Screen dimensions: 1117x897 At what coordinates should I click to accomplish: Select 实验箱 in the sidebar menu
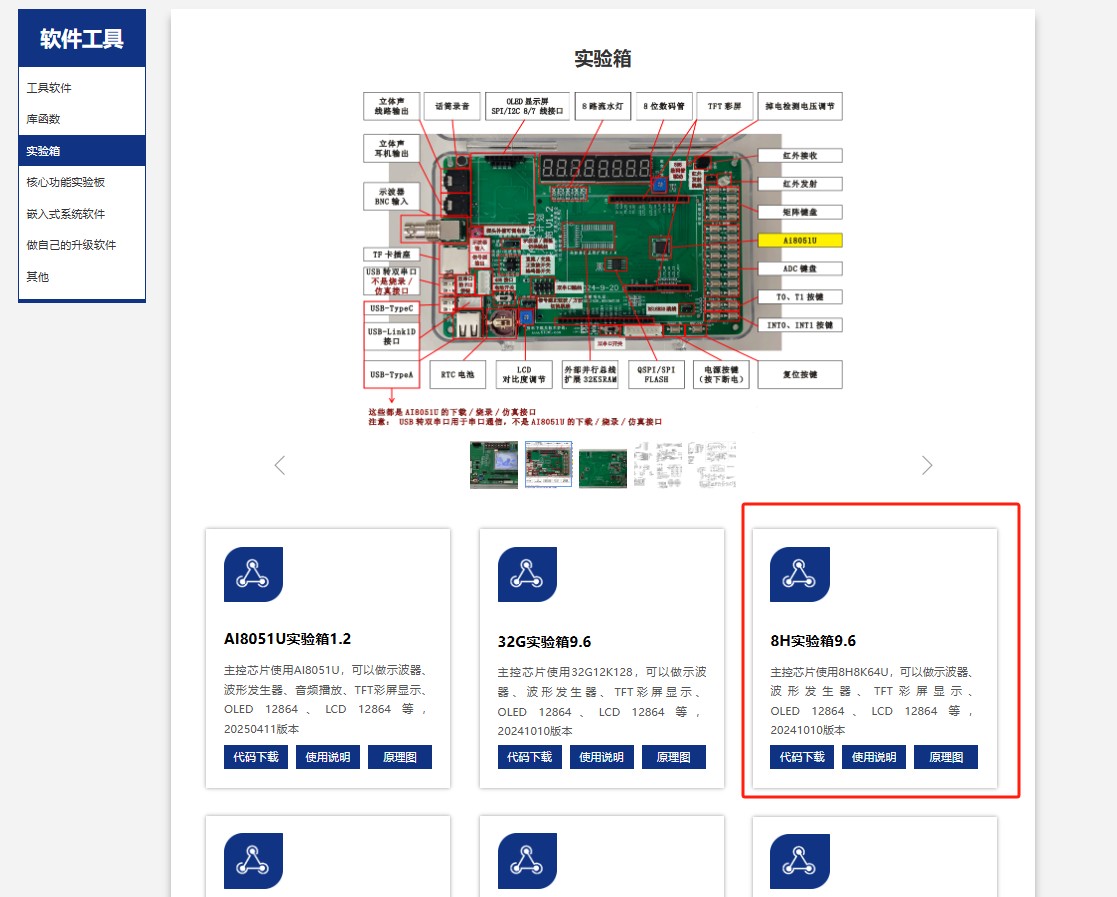[82, 150]
